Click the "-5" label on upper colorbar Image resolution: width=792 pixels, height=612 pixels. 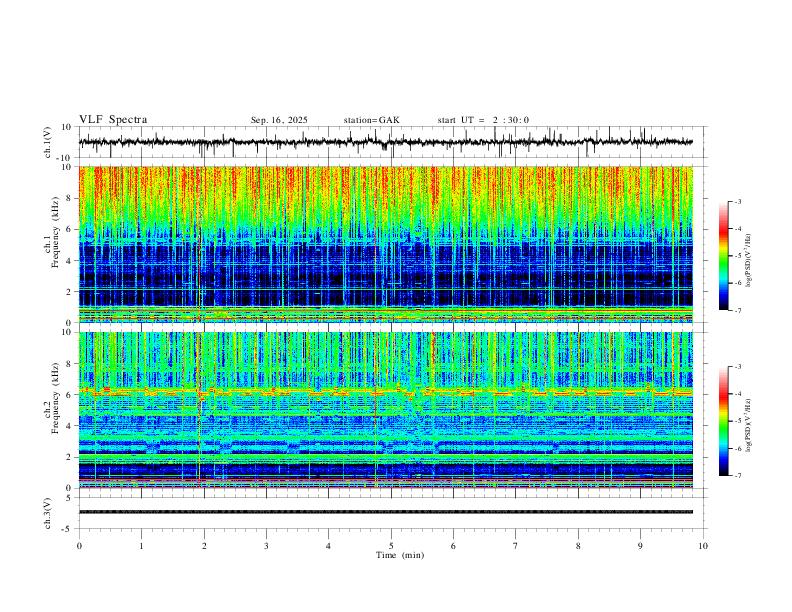click(x=738, y=256)
